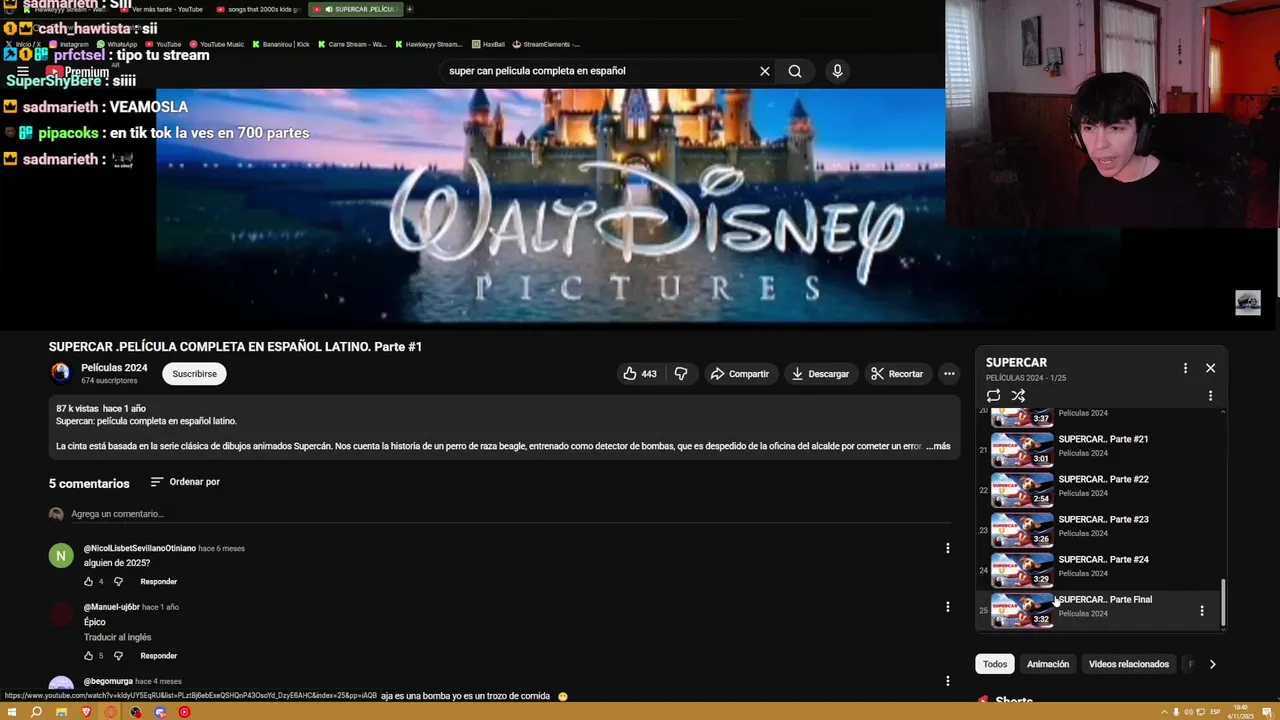Select the Todos filter chip

[x=995, y=664]
